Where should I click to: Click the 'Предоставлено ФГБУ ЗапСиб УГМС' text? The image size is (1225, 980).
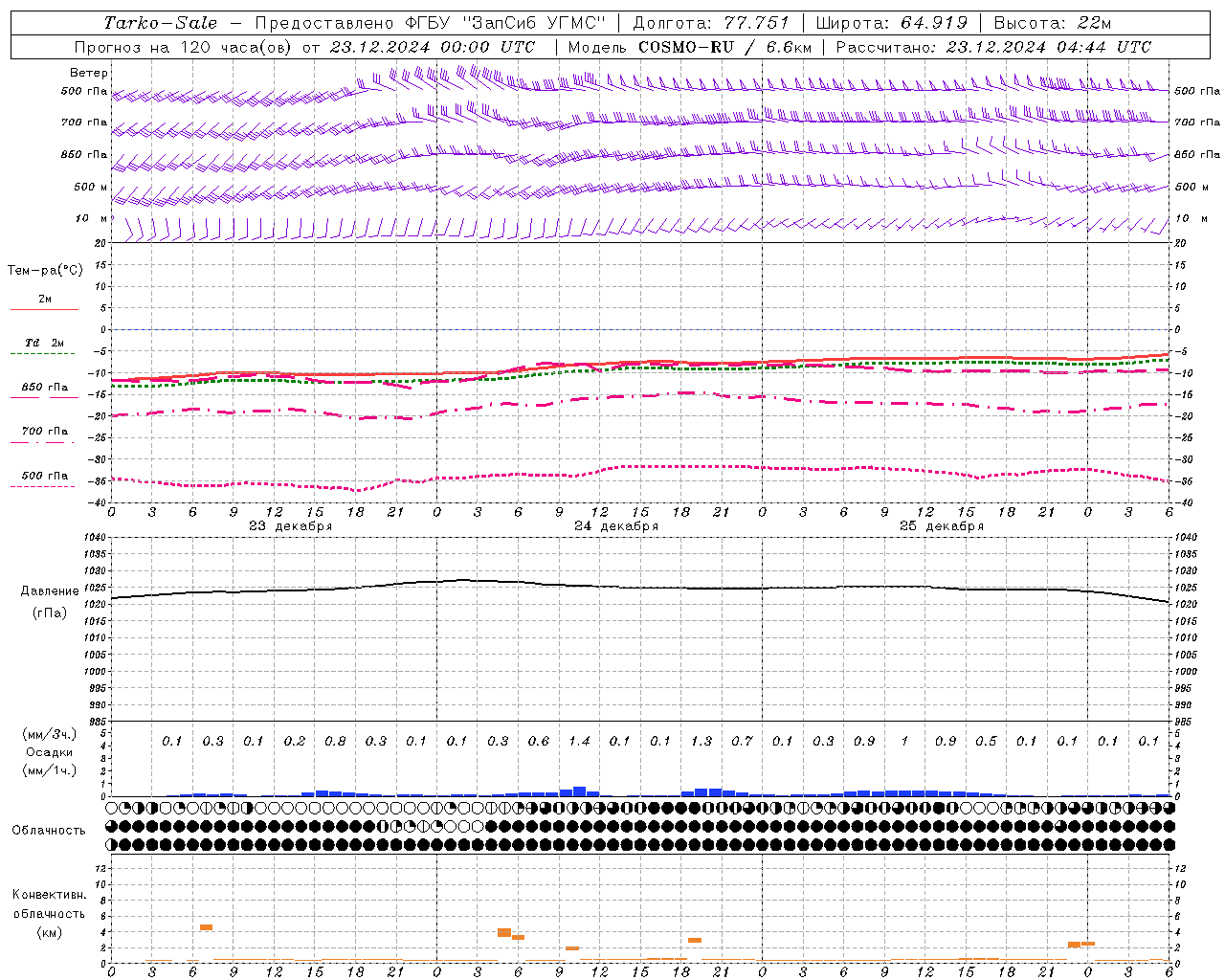click(432, 23)
